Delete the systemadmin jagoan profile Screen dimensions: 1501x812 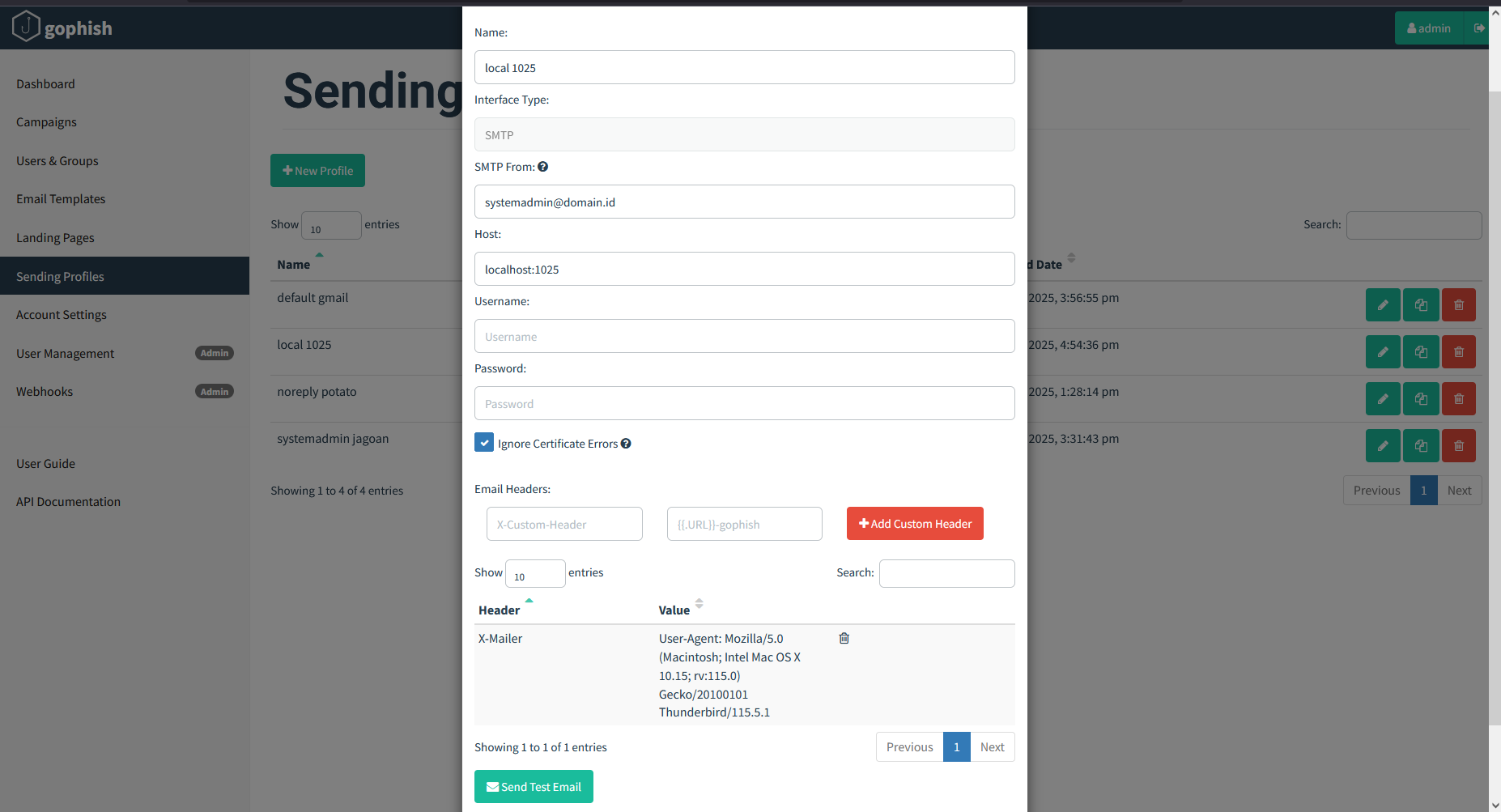tap(1459, 446)
